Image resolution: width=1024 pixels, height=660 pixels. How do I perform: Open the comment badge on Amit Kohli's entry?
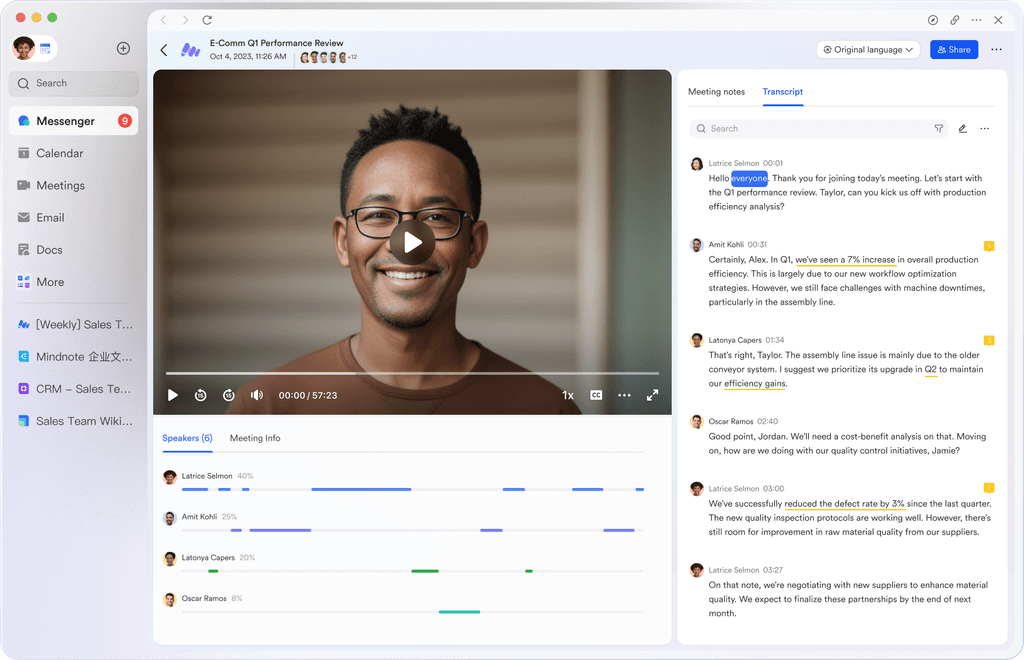[989, 246]
